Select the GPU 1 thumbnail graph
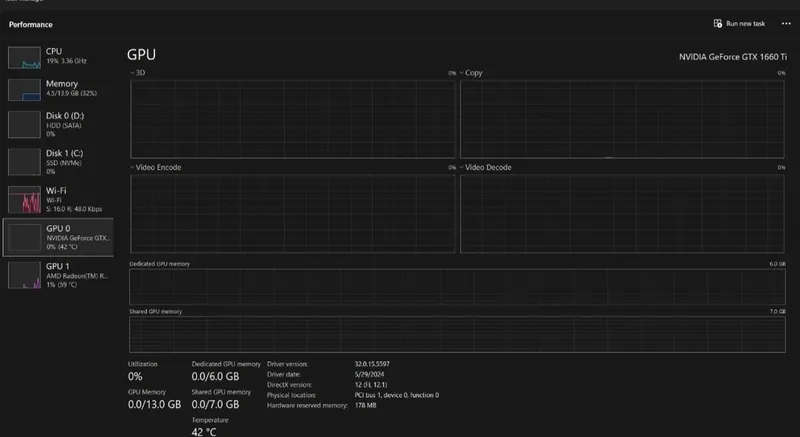The height and width of the screenshot is (437, 800). pos(24,275)
